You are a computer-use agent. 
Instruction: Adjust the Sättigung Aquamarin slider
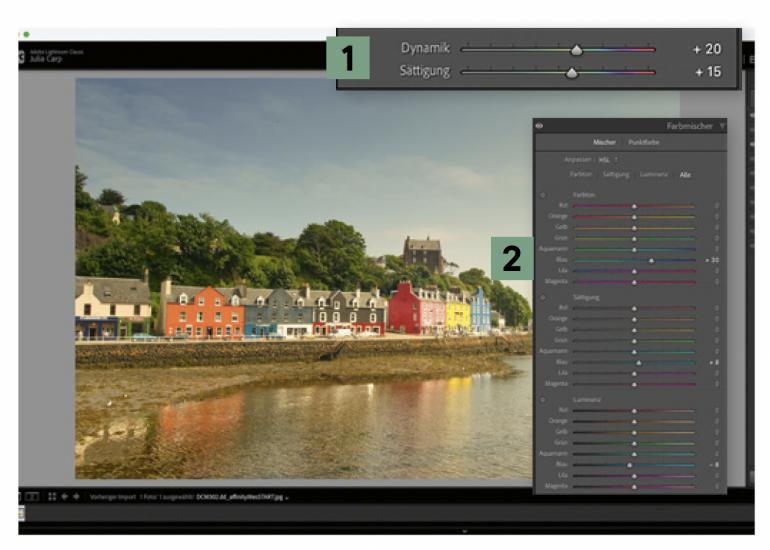634,352
